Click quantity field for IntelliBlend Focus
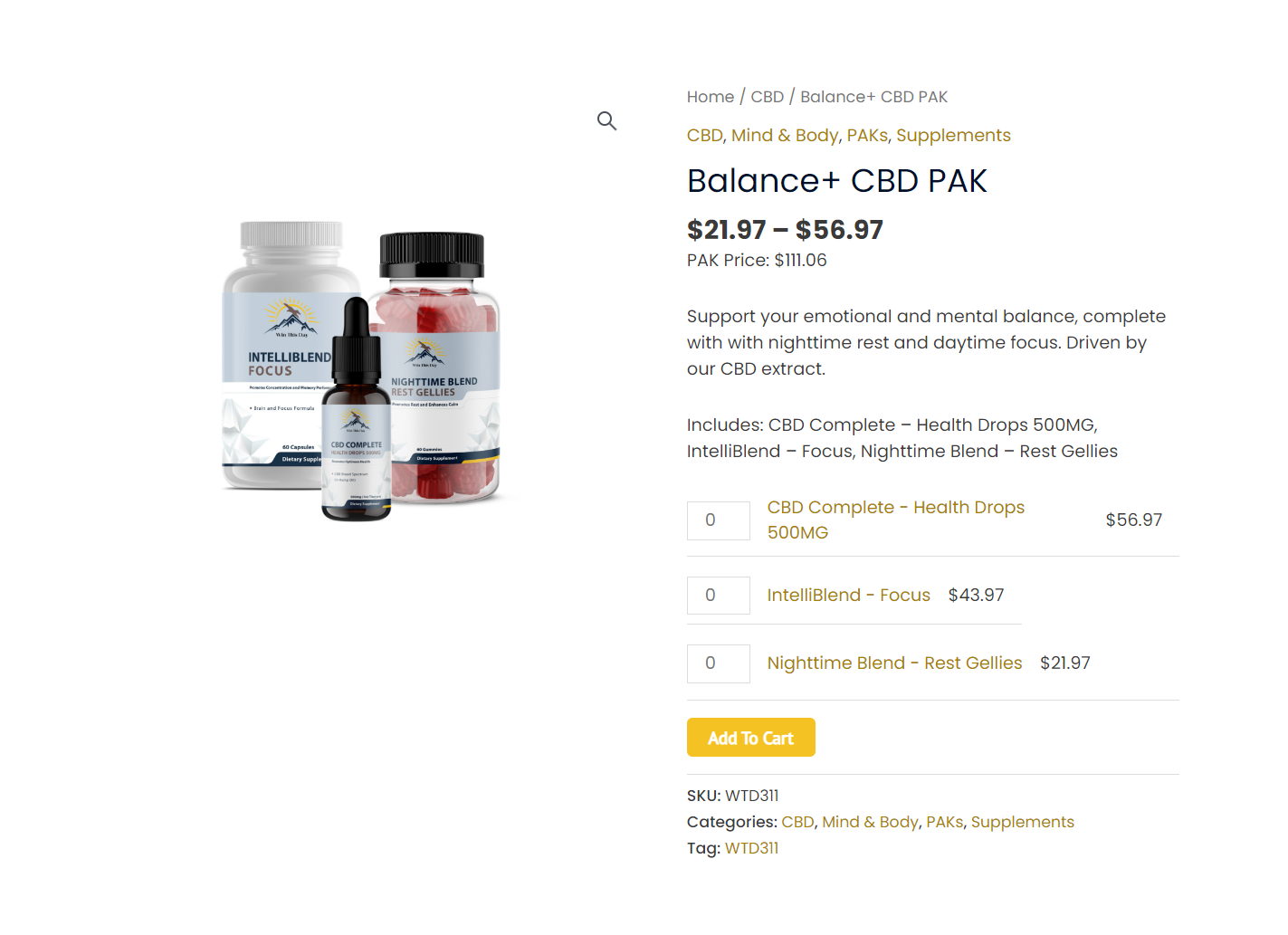1288x935 pixels. pos(719,596)
